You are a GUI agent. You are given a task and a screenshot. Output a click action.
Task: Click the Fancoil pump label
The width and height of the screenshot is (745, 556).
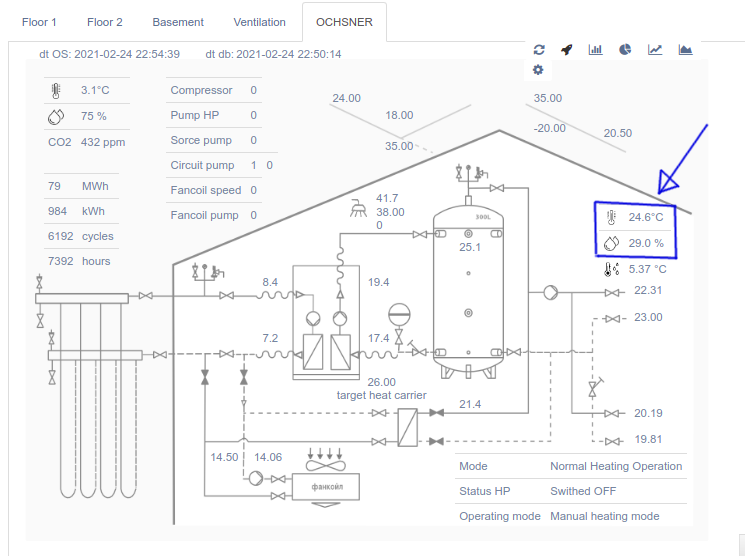tap(204, 215)
